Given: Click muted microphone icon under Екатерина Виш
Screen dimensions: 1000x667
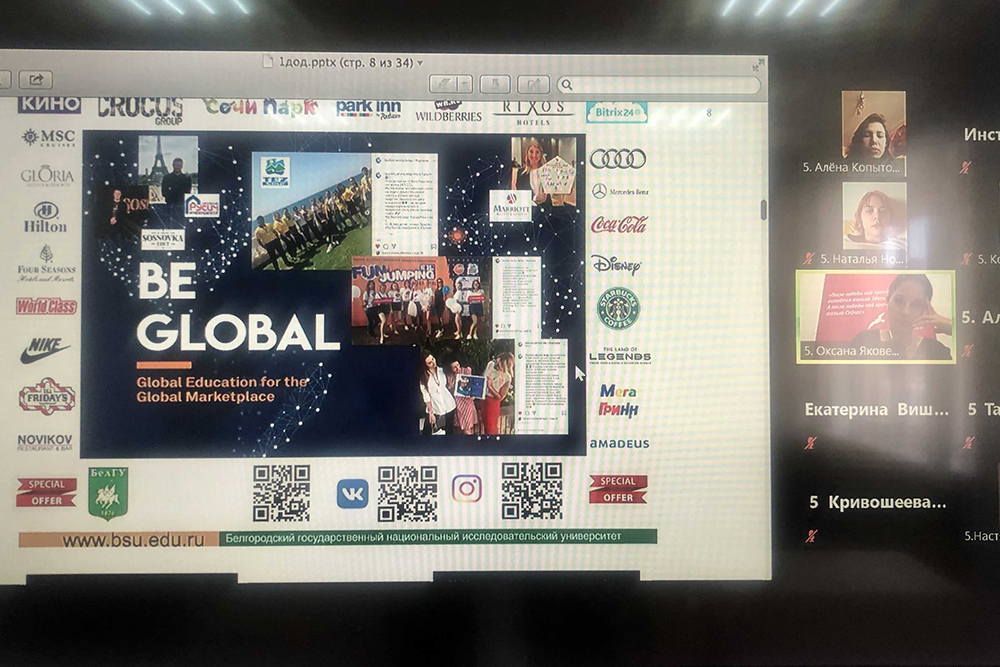Looking at the screenshot, I should [810, 442].
